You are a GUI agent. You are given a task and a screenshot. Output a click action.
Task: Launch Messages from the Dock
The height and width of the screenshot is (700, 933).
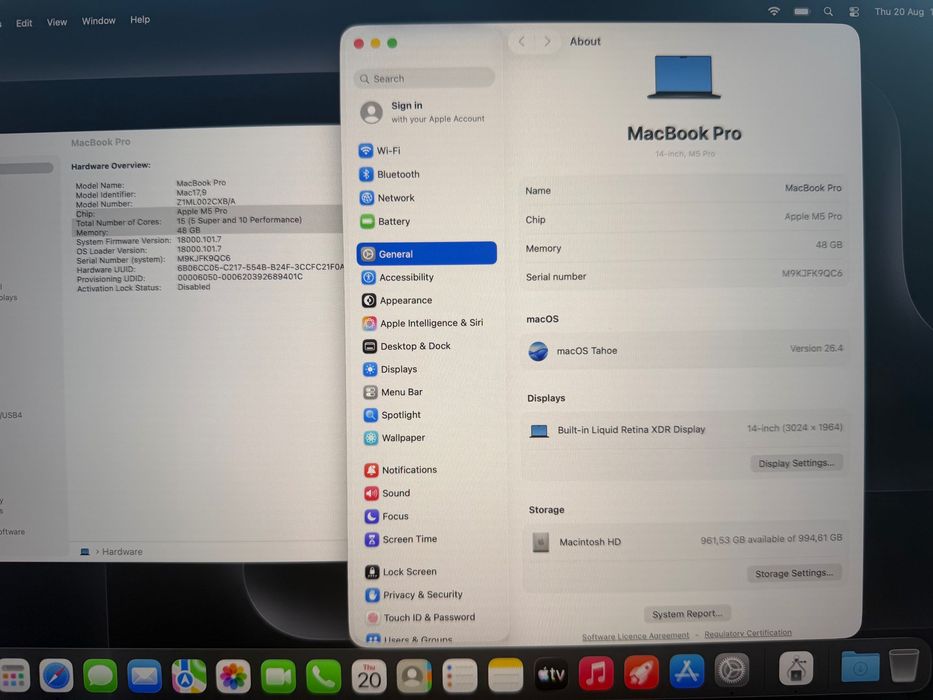[101, 676]
